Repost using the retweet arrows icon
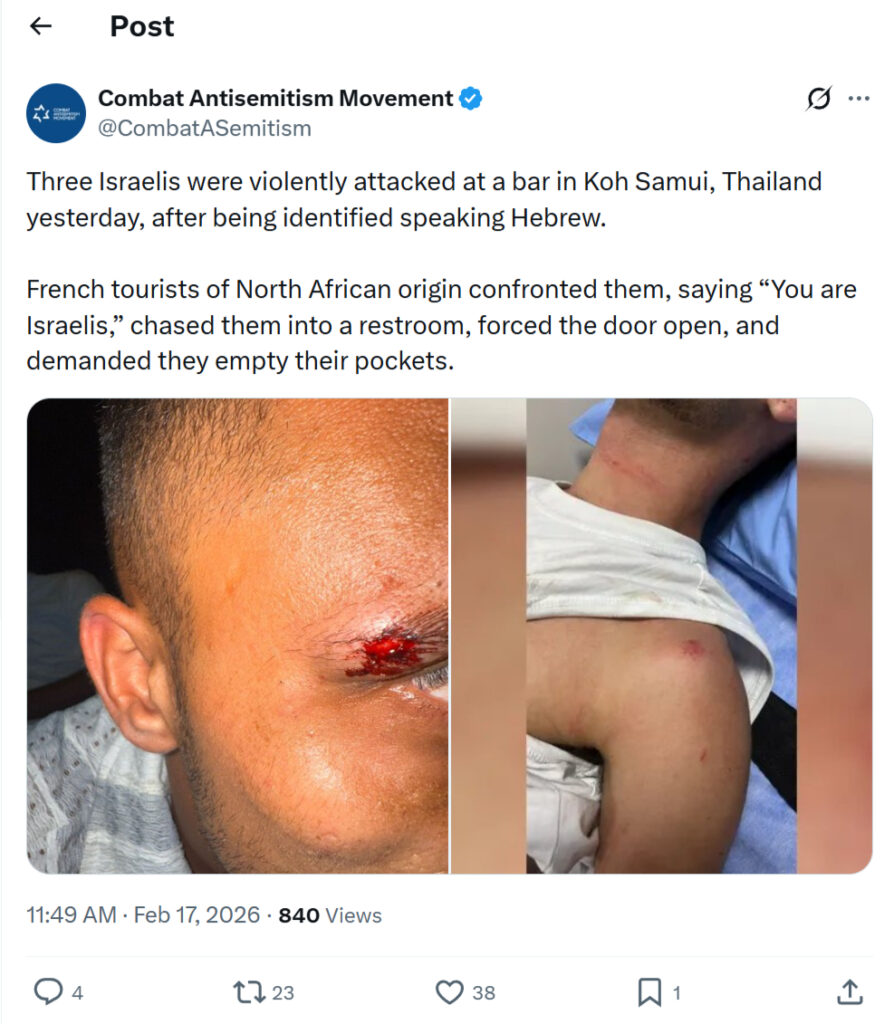 click(x=249, y=992)
